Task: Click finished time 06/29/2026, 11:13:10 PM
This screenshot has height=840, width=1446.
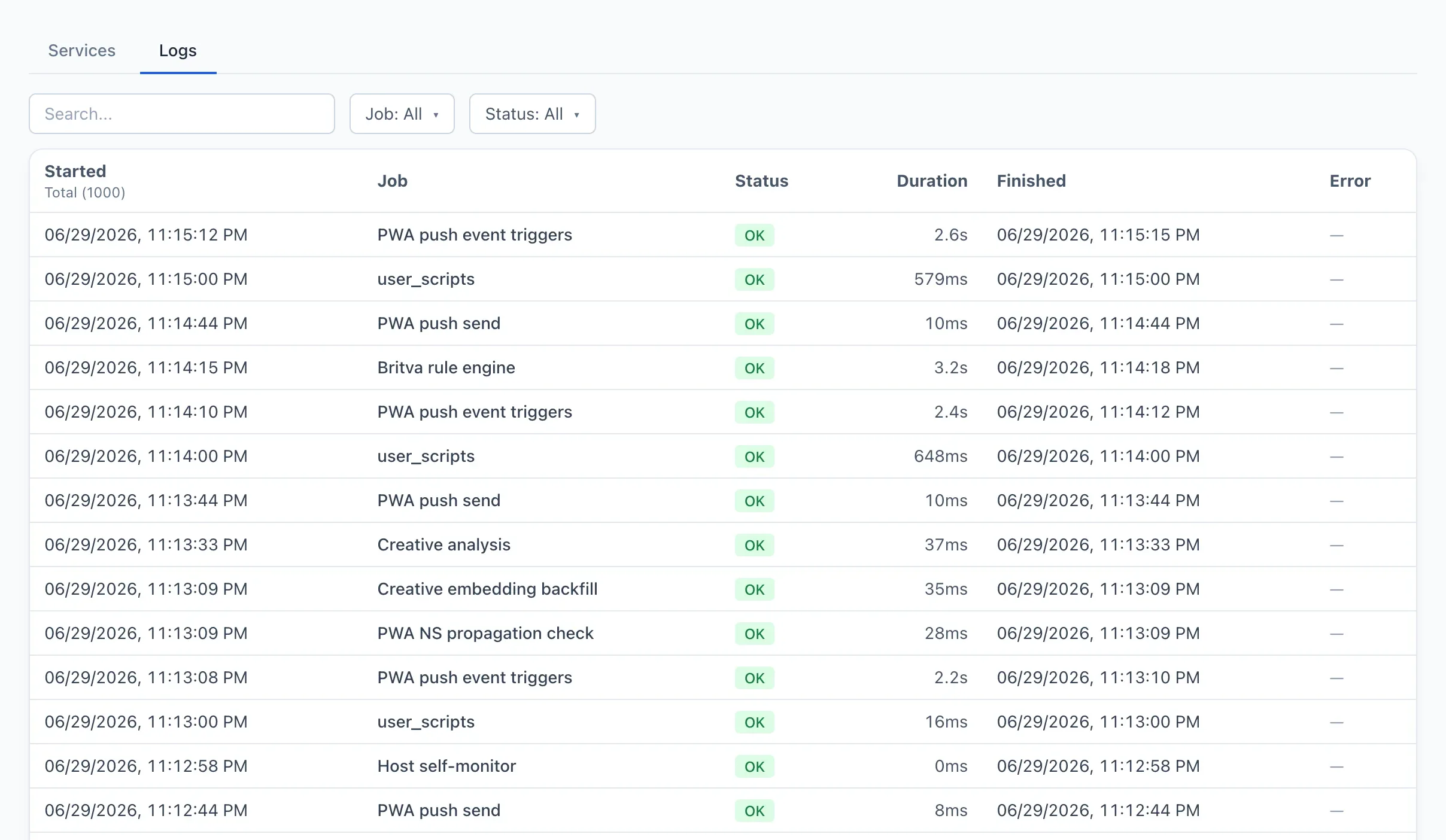Action: point(1098,677)
